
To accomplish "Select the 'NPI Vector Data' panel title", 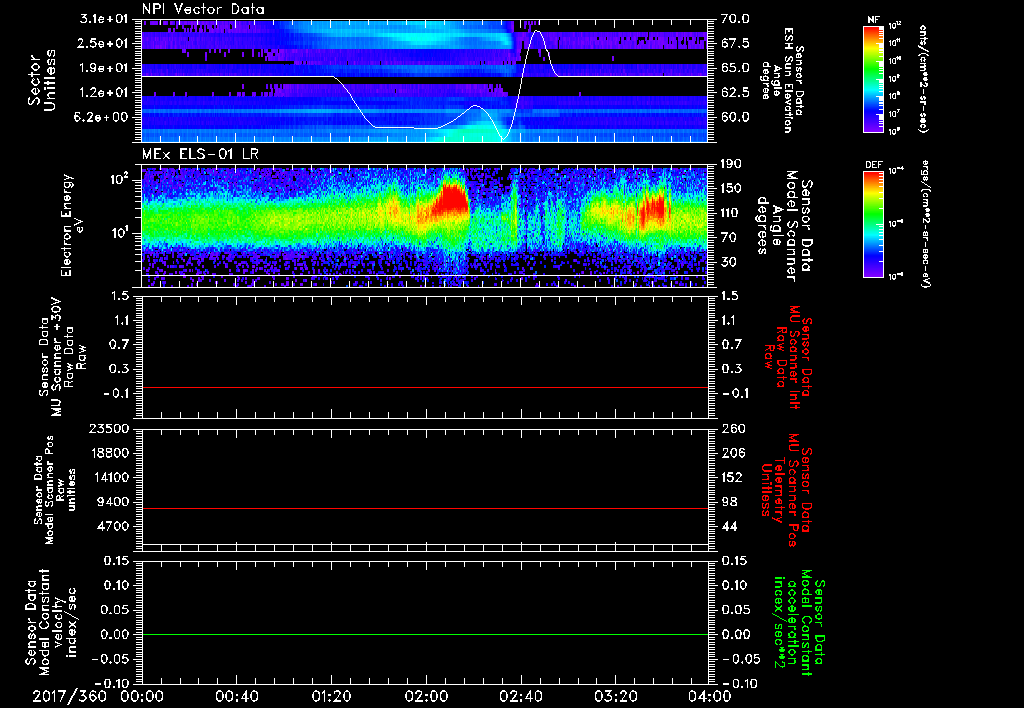I will coord(203,9).
